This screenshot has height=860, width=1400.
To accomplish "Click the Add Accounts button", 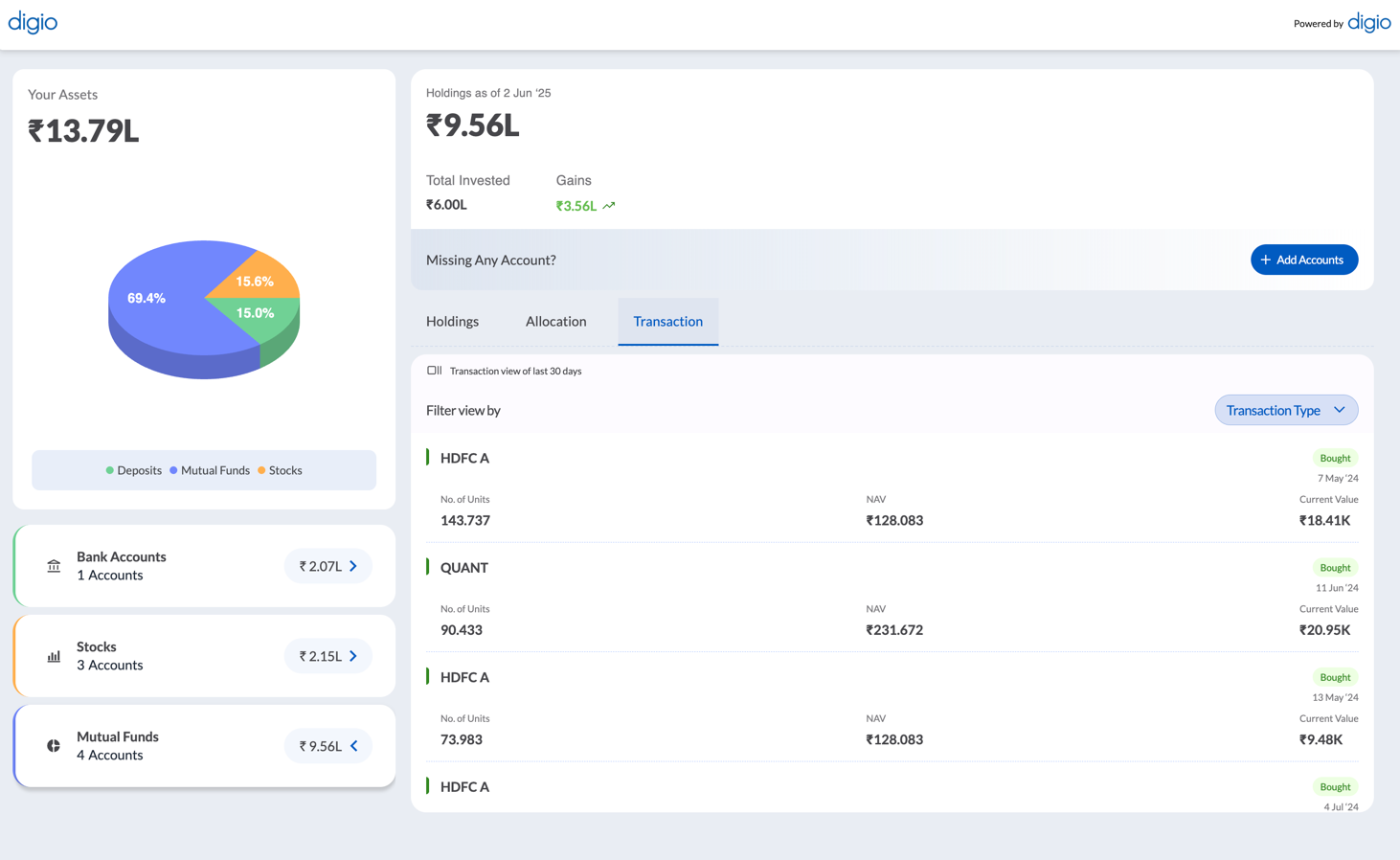I will click(1304, 260).
